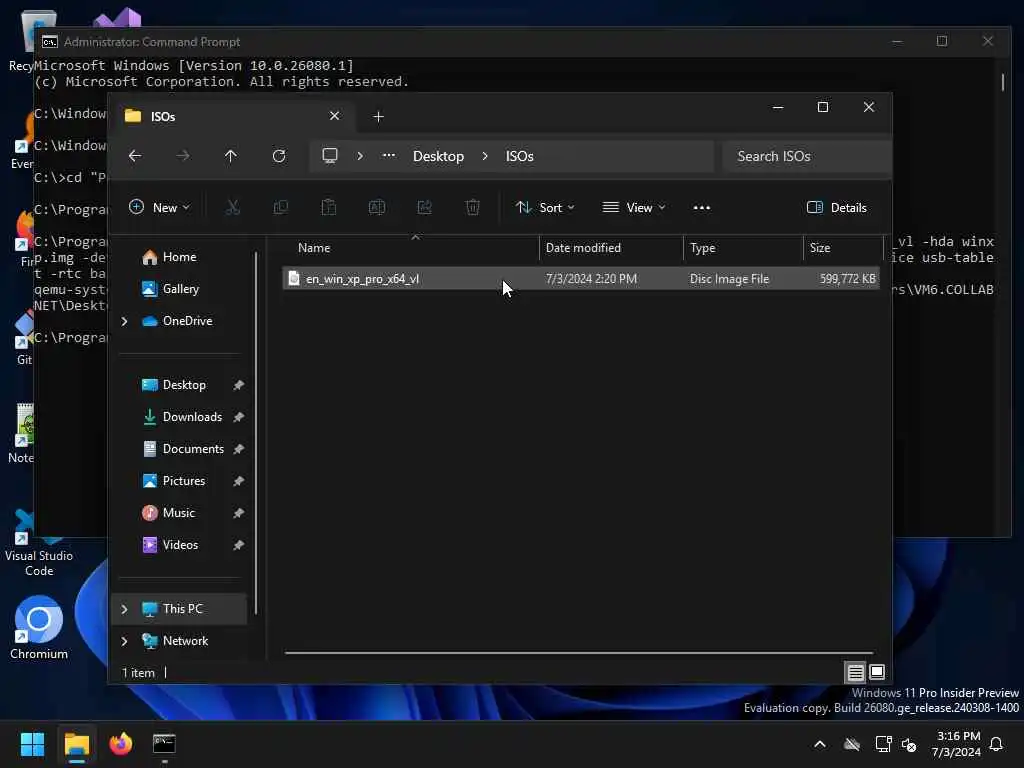Click Desktop in the breadcrumb path
Image resolution: width=1024 pixels, height=768 pixels.
pyautogui.click(x=438, y=156)
